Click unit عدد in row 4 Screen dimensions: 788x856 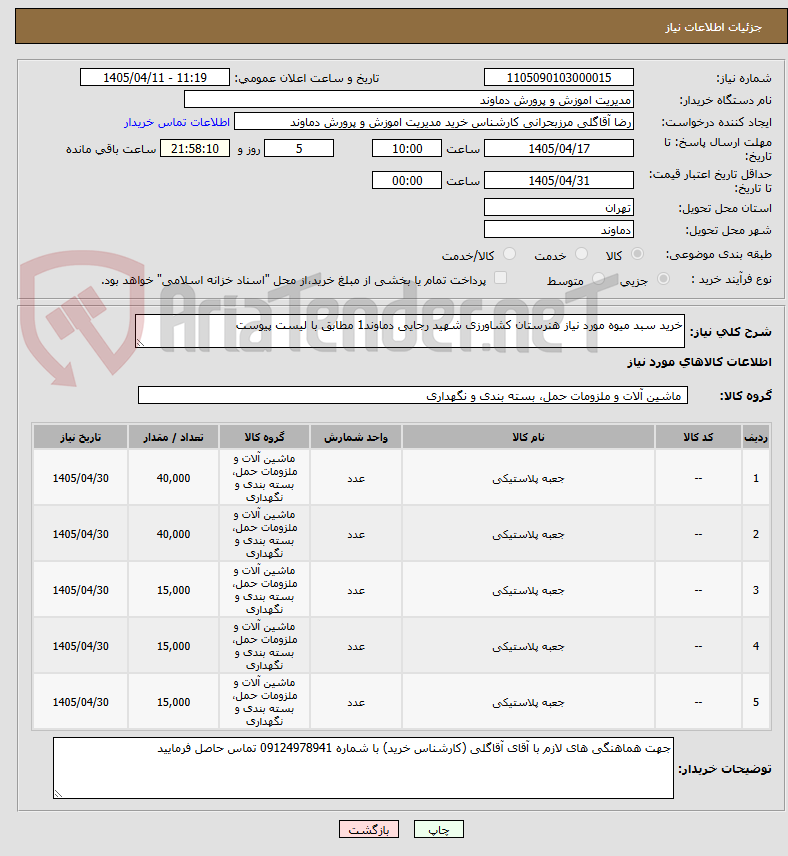point(356,646)
